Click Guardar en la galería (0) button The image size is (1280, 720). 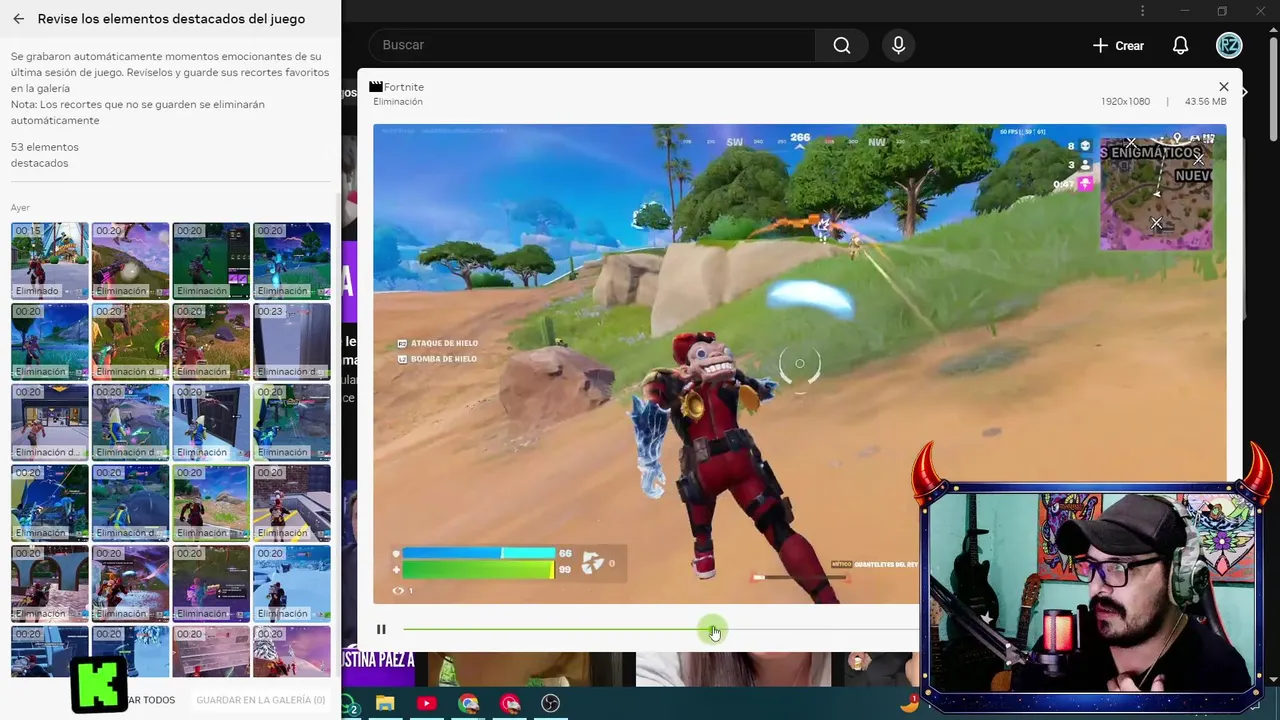(260, 700)
